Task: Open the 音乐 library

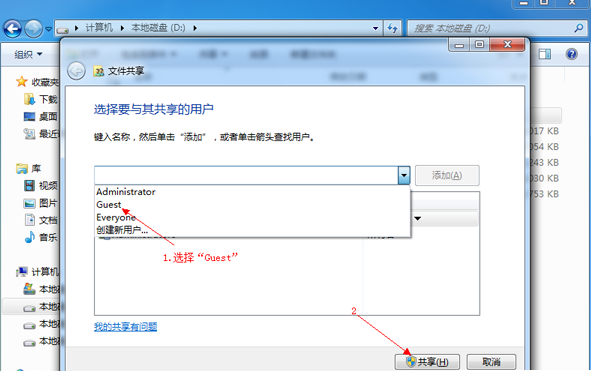Action: tap(41, 237)
